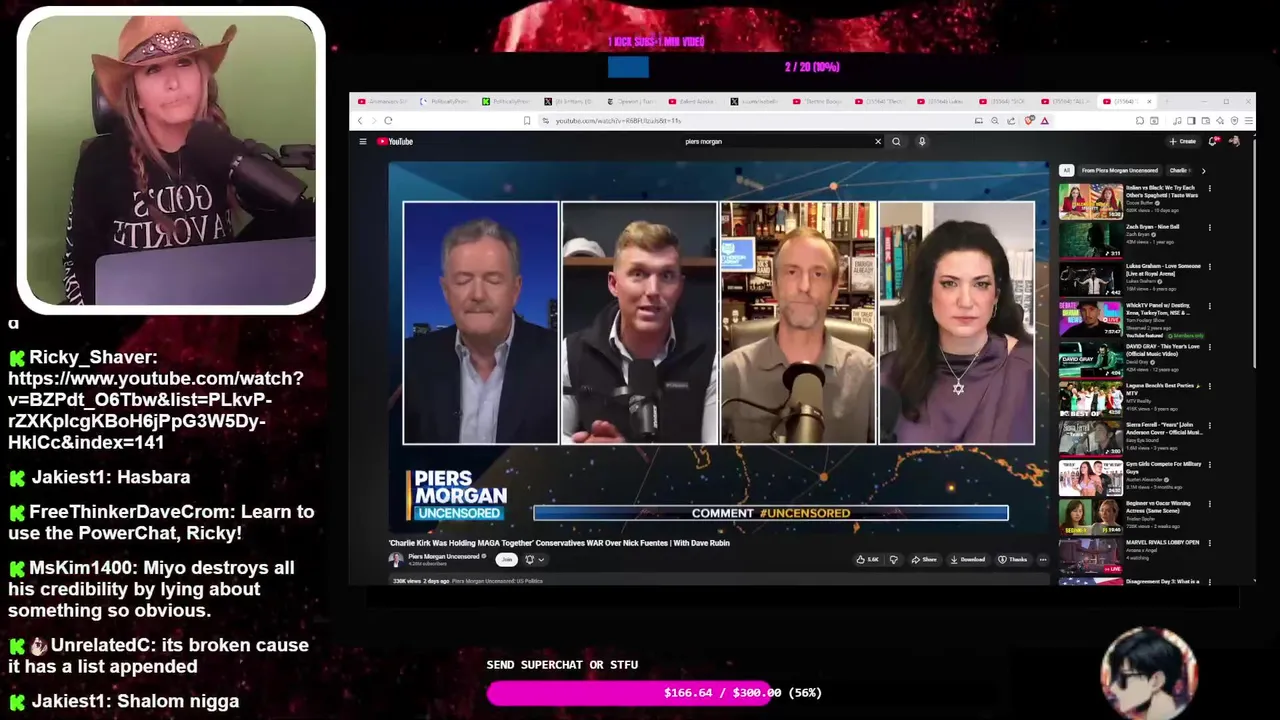Click the browser address bar URL

pos(618,121)
